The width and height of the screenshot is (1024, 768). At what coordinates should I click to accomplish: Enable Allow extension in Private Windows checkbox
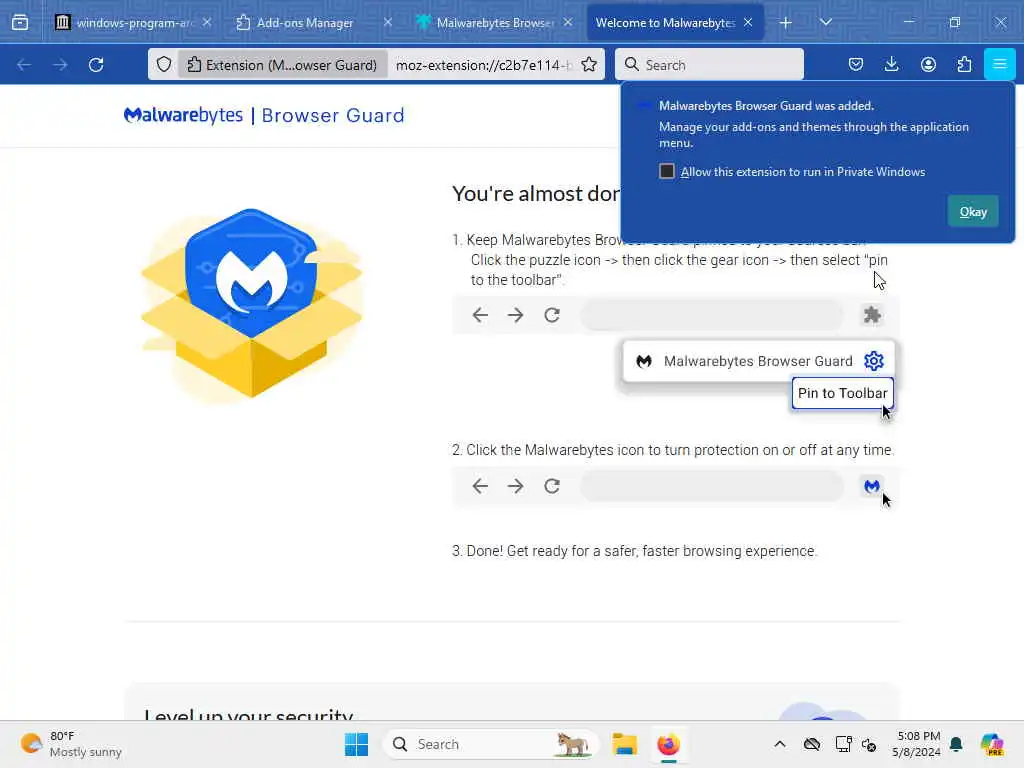click(x=667, y=171)
